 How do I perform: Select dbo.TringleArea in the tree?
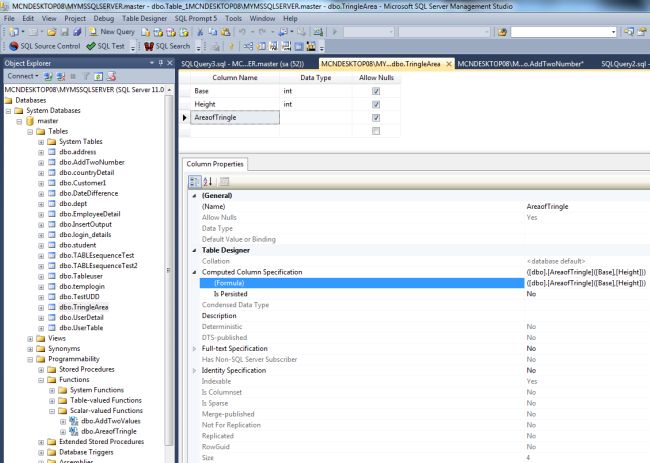(x=84, y=307)
